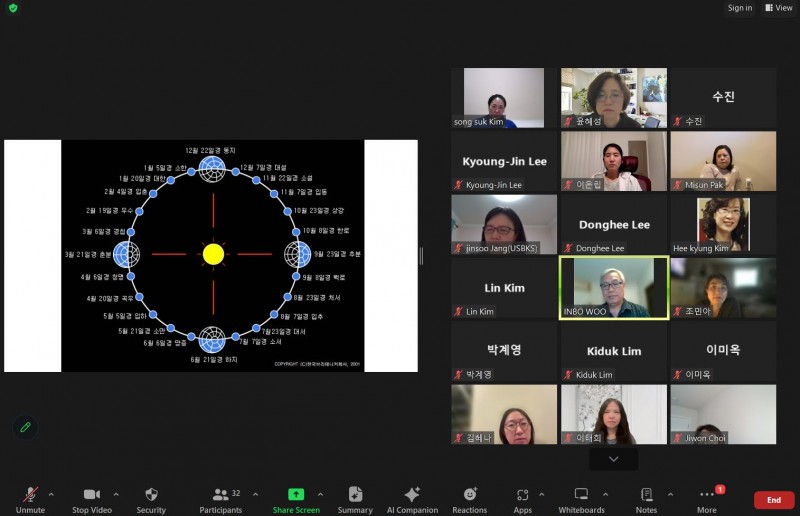This screenshot has width=800, height=516.
Task: Click the green encryption shield icon
Action: pos(12,8)
